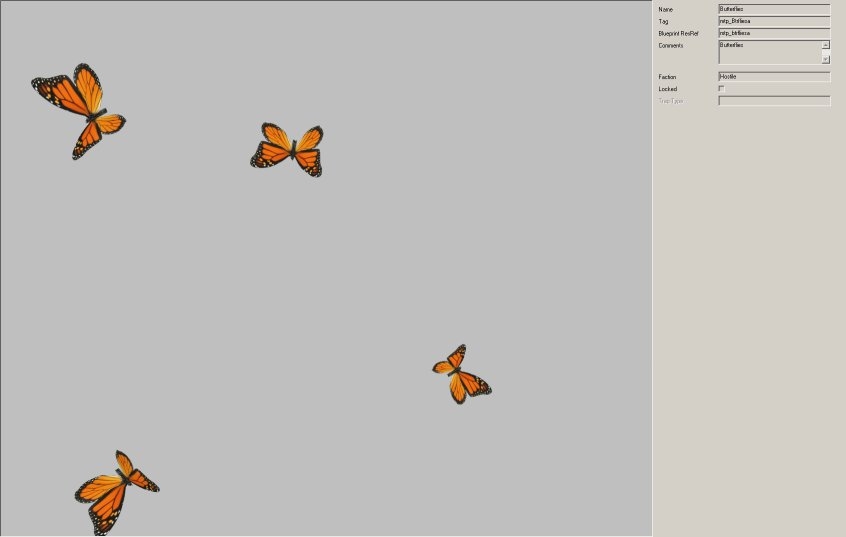Pick the small butterfly on the right side

click(x=460, y=374)
